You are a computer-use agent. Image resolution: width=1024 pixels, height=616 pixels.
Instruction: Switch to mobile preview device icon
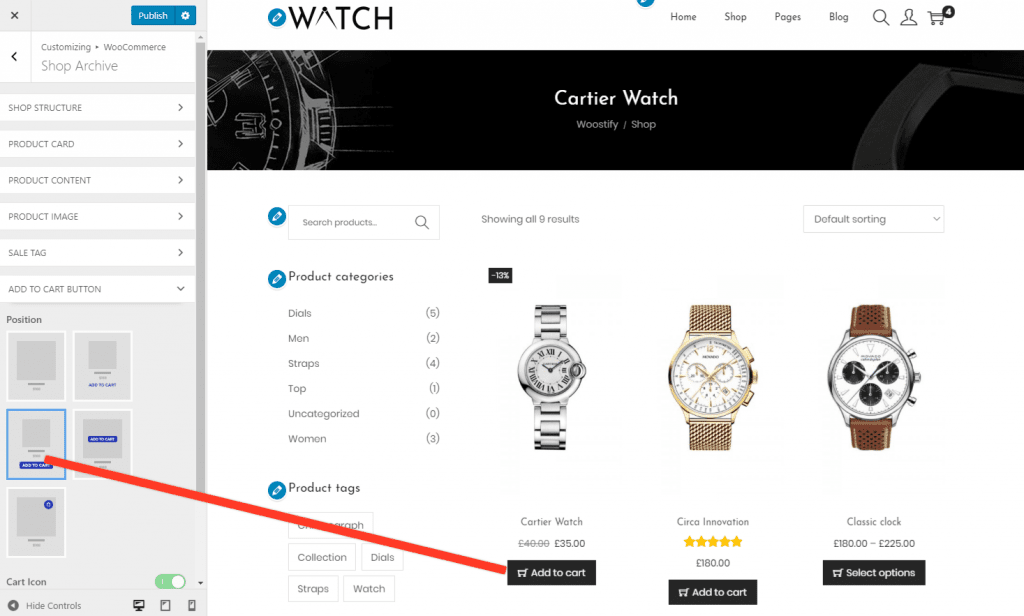click(191, 606)
